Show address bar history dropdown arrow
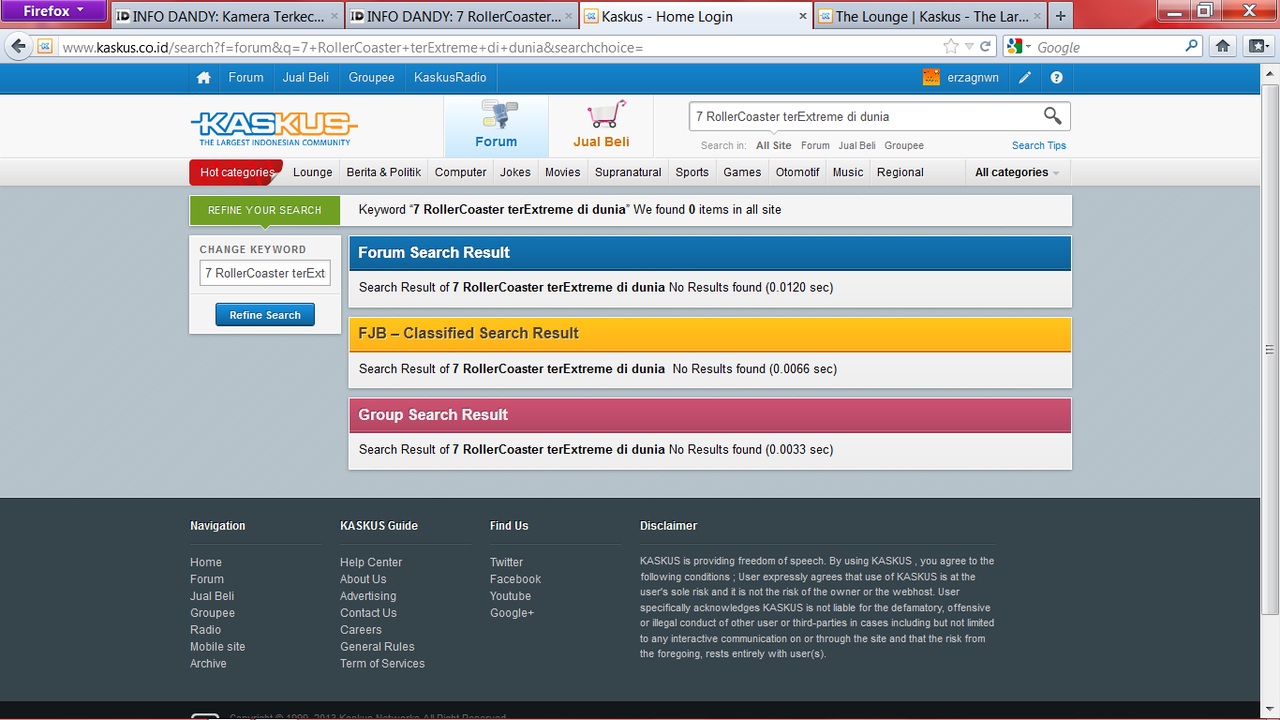The height and width of the screenshot is (720, 1280). pos(968,47)
